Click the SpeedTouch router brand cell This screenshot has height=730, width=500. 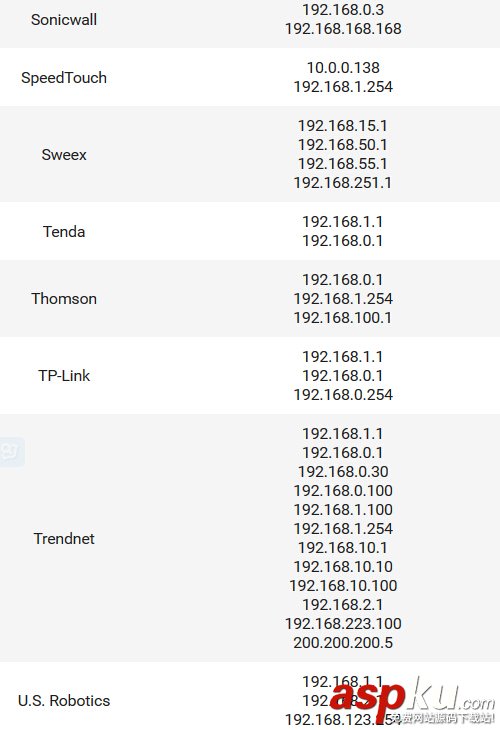[x=64, y=77]
